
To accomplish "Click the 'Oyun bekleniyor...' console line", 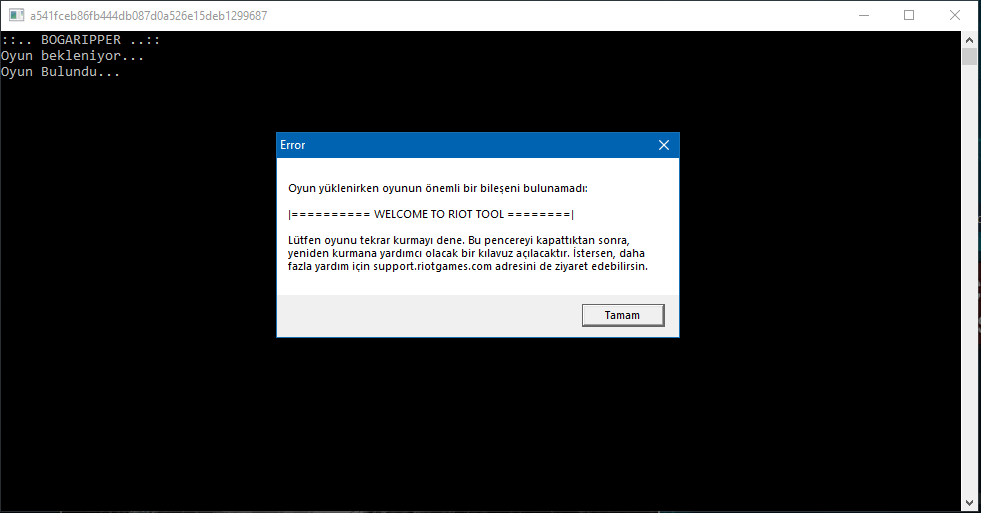I will [x=72, y=56].
